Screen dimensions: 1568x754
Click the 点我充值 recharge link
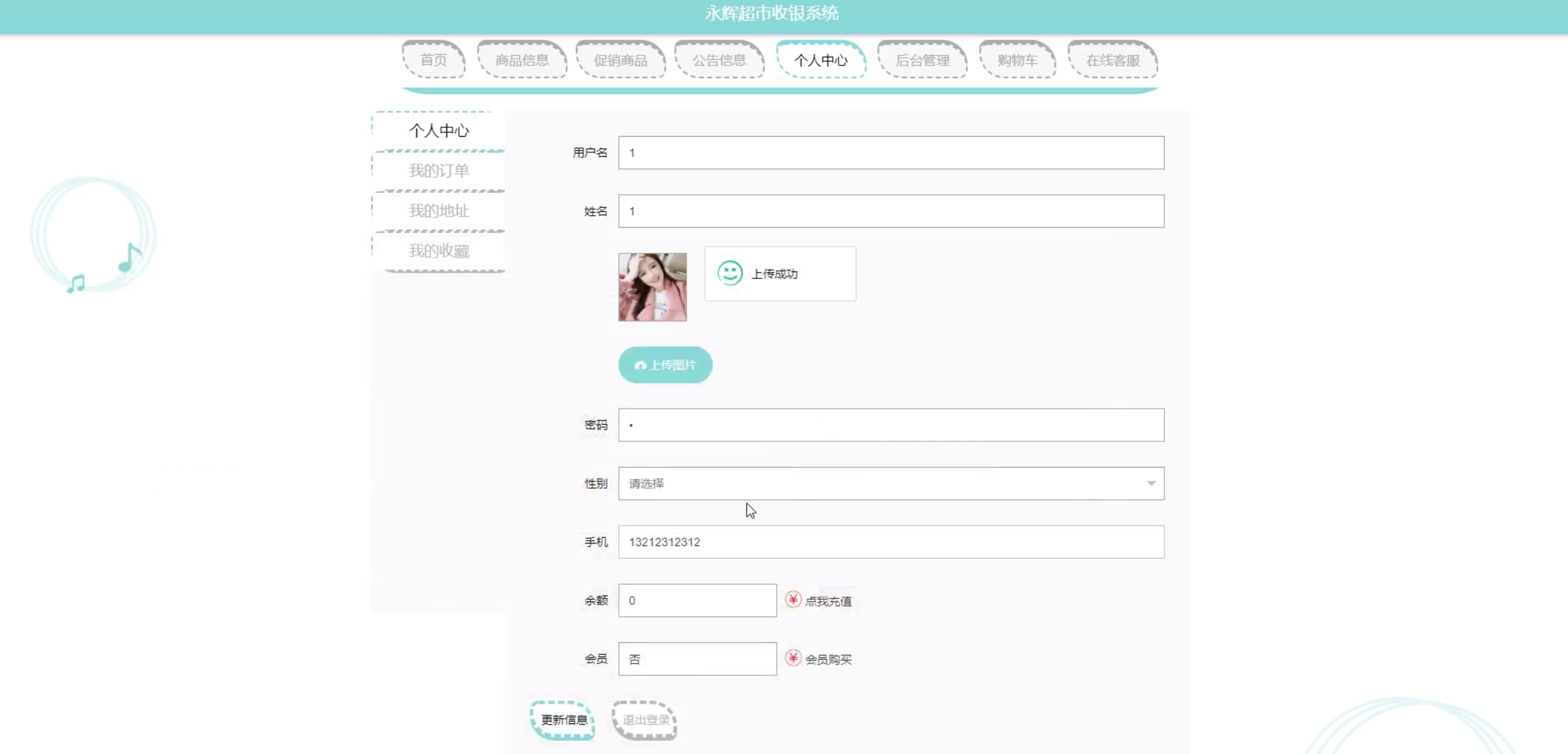(828, 601)
